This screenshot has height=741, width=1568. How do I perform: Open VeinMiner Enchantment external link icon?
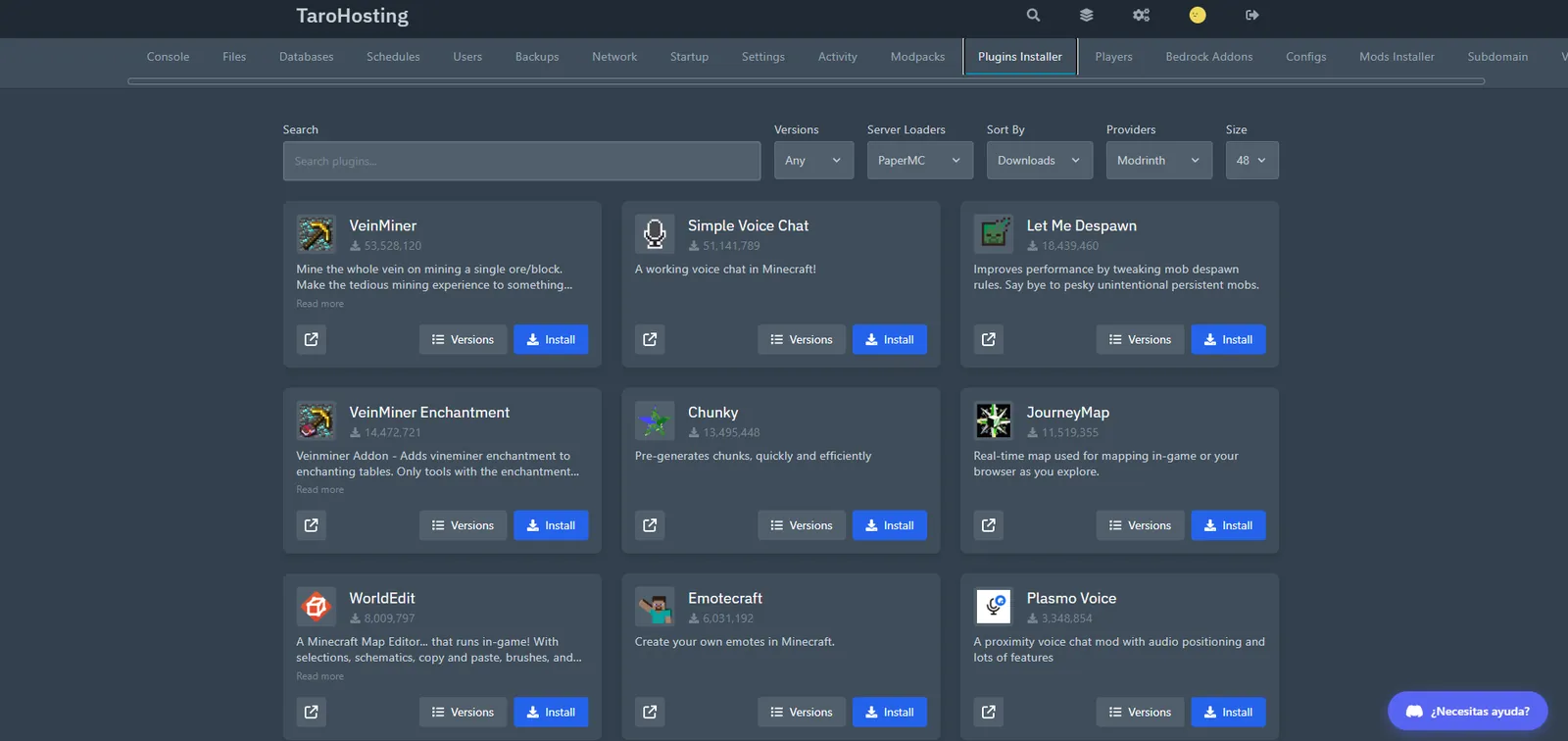pyautogui.click(x=311, y=525)
